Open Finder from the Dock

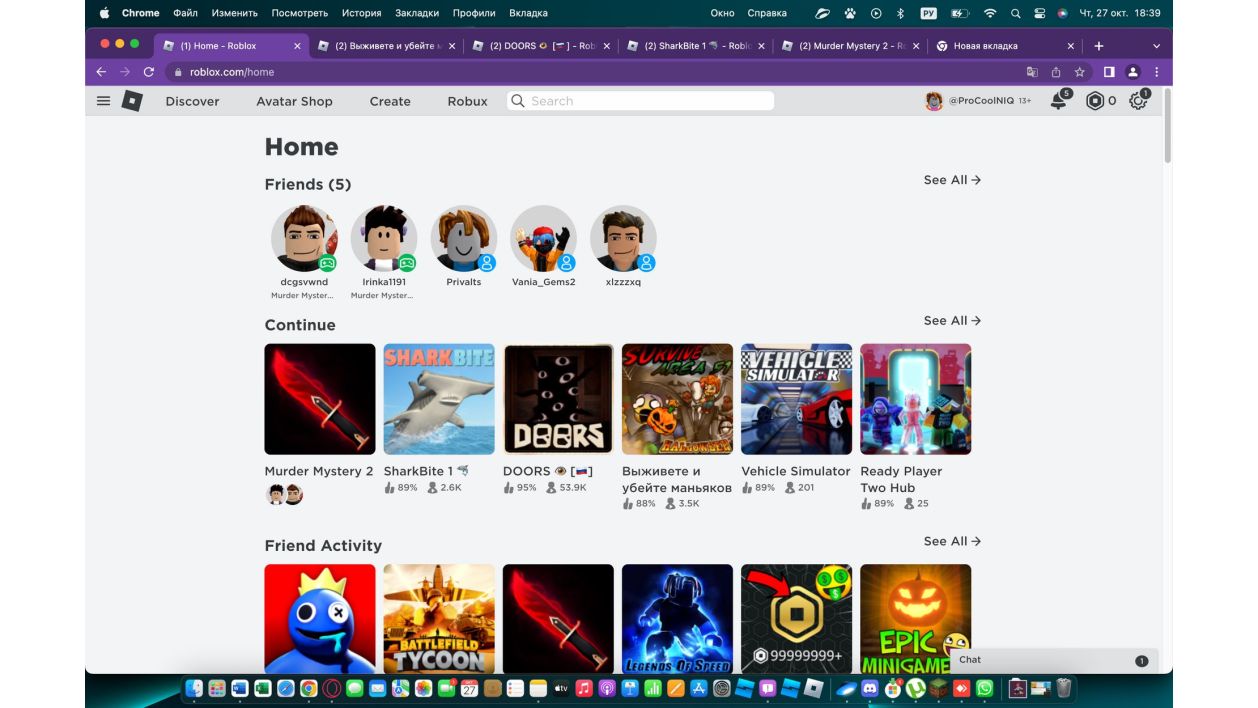[194, 688]
